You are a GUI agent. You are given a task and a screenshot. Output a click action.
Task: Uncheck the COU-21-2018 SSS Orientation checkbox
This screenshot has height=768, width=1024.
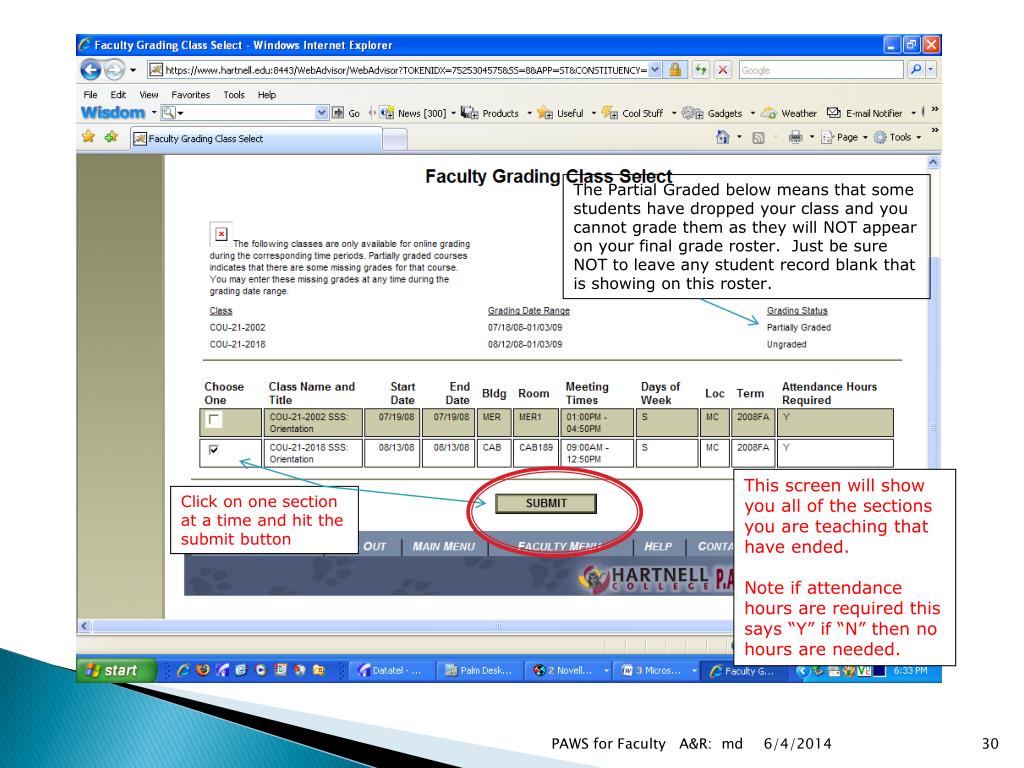(x=210, y=450)
